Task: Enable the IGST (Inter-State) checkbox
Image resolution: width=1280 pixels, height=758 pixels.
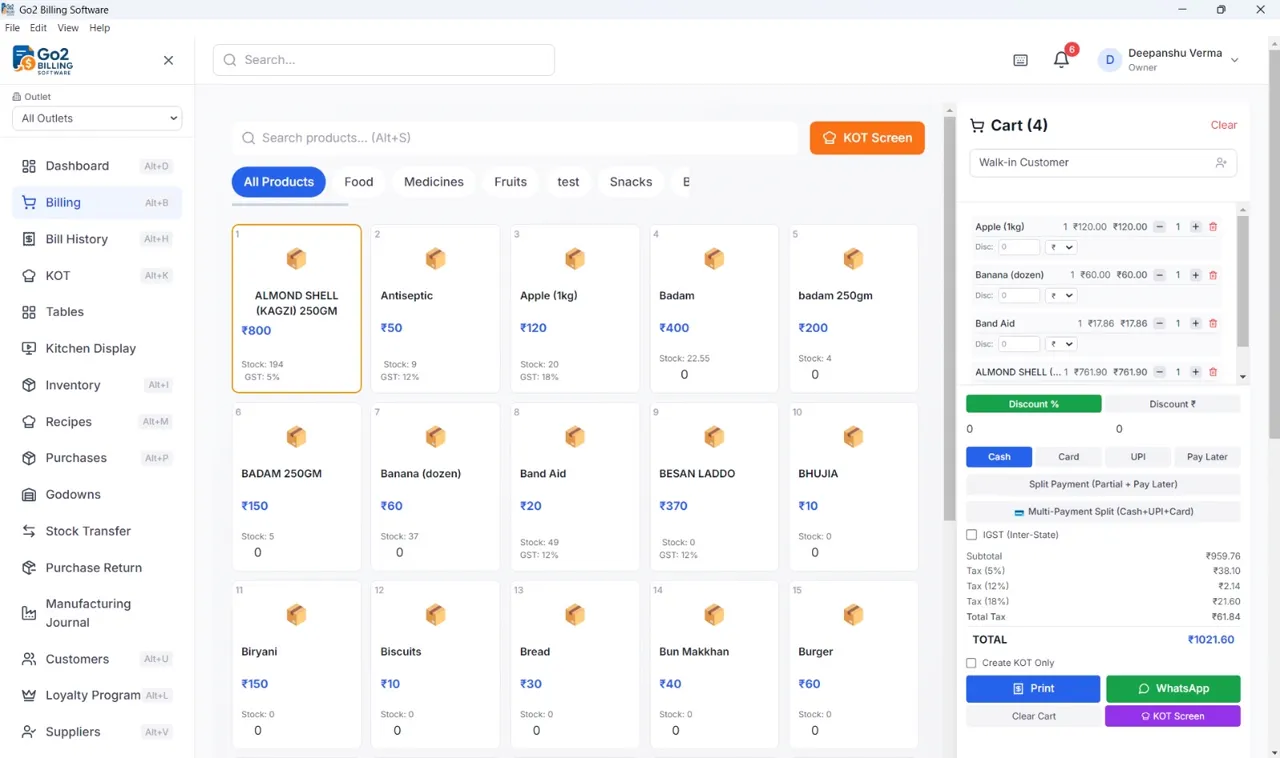Action: click(971, 535)
